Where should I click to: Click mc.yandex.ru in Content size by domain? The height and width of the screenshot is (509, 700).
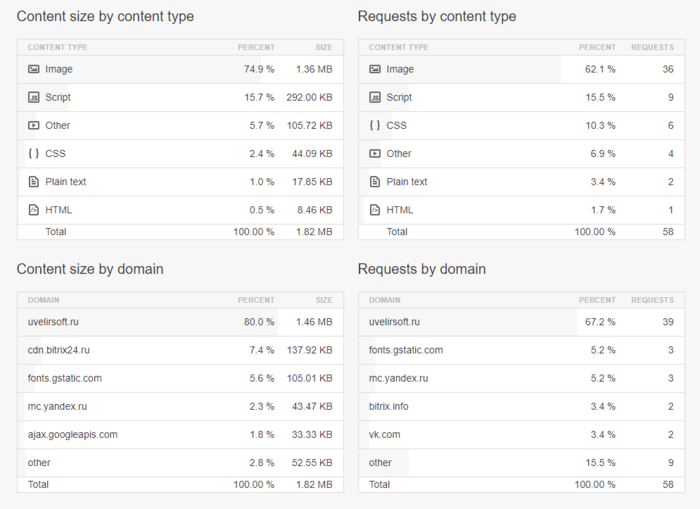(x=57, y=406)
